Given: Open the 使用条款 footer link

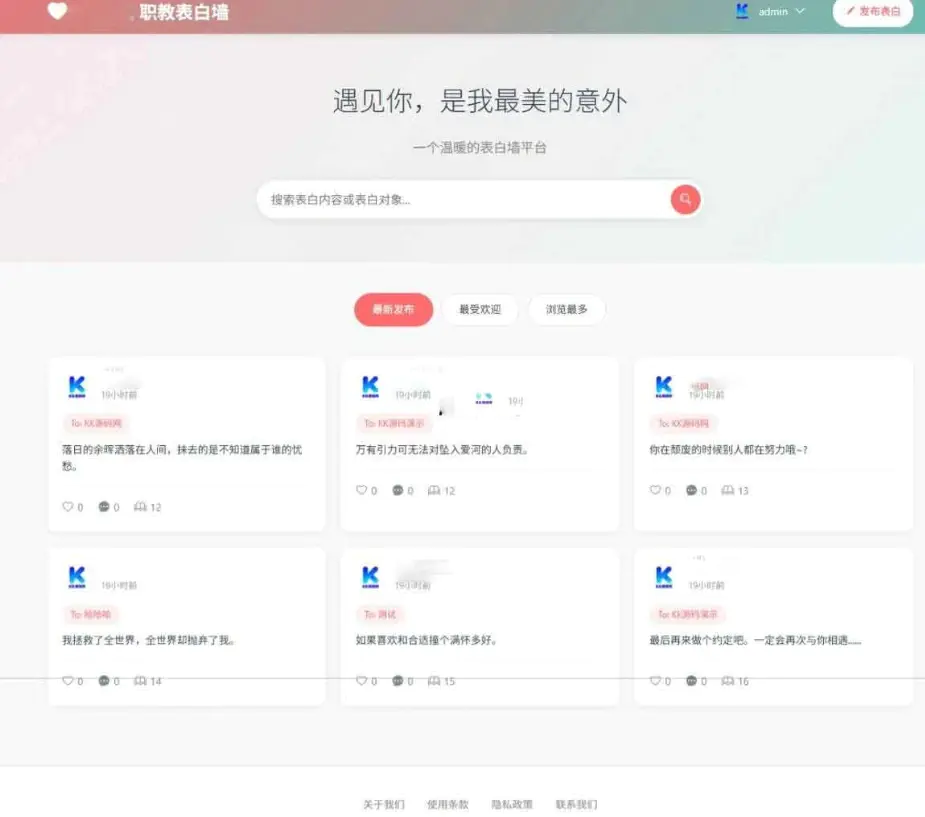Looking at the screenshot, I should pos(448,804).
